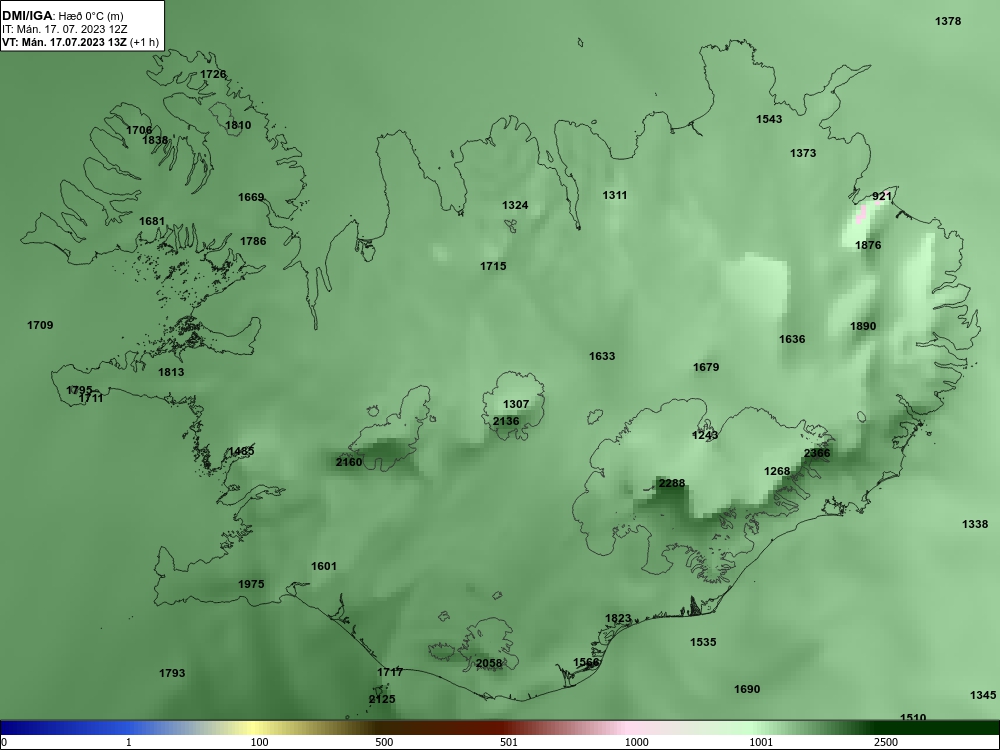
Task: Click the pale yellow band of the color bar
Action: click(x=255, y=728)
